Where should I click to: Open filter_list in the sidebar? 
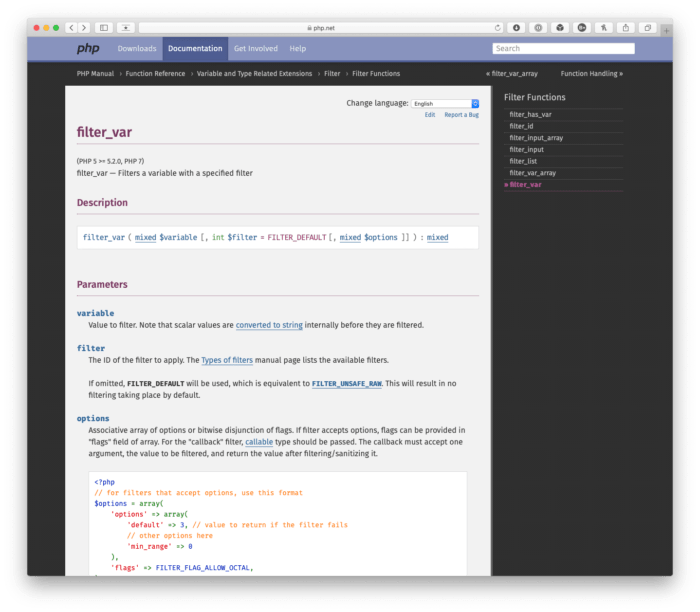click(523, 161)
